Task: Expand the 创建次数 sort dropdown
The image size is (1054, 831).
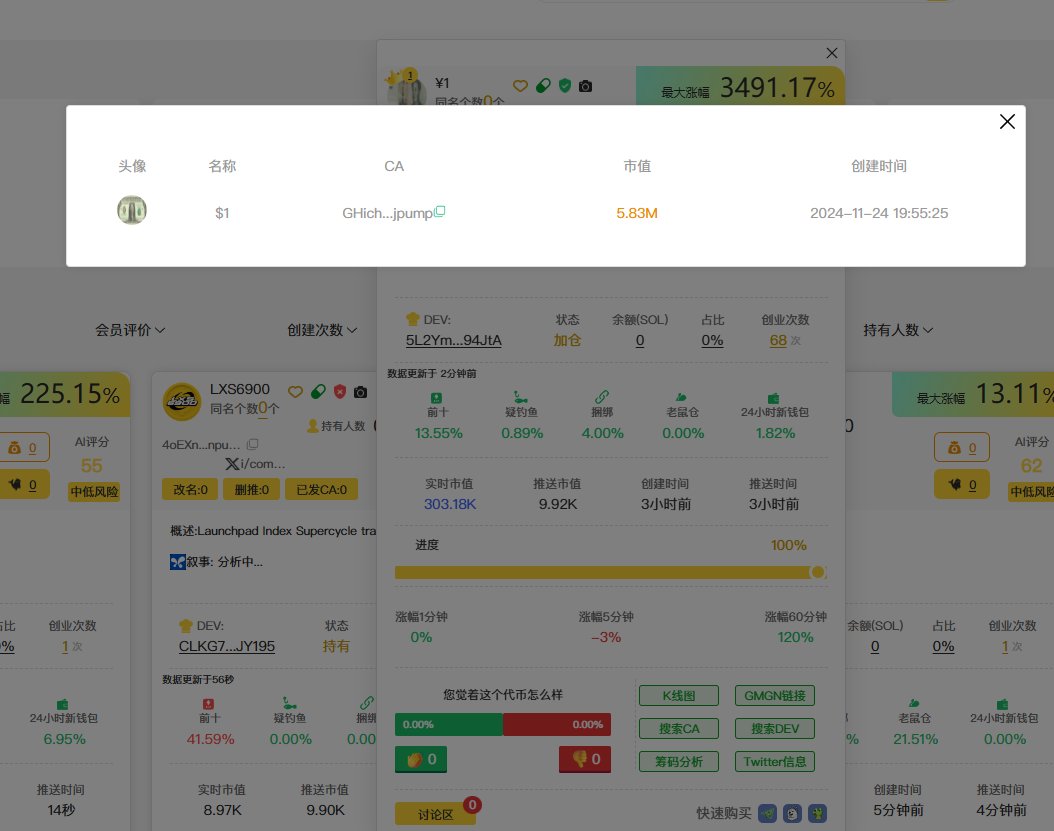Action: click(322, 330)
